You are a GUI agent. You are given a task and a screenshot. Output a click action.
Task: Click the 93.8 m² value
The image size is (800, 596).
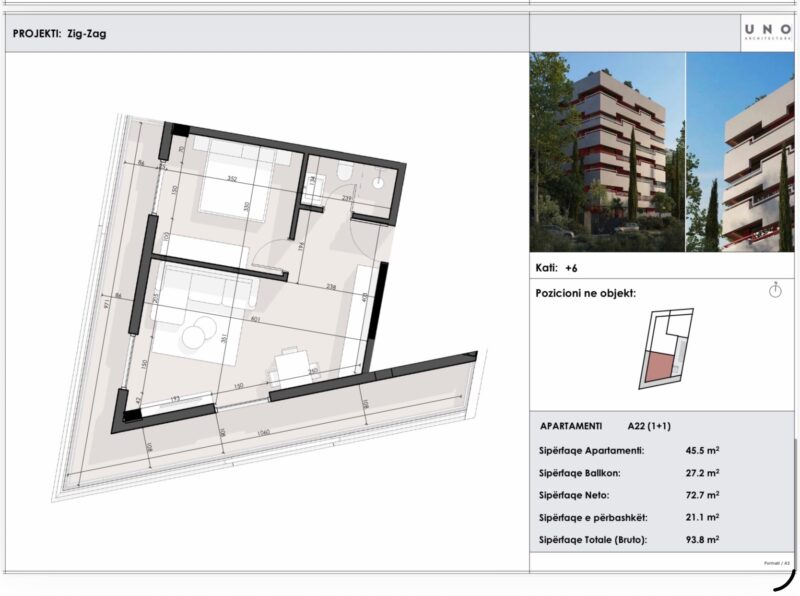(703, 539)
